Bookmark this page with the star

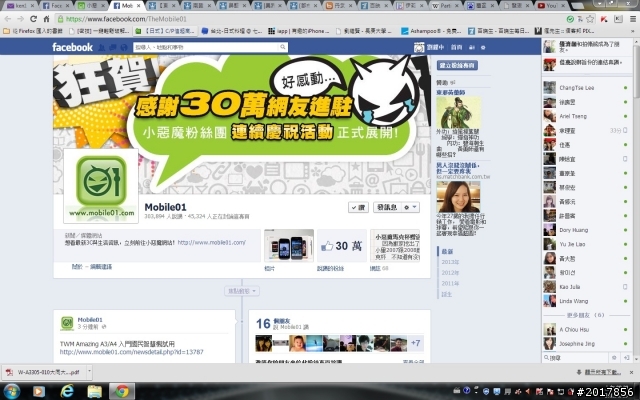pos(590,19)
